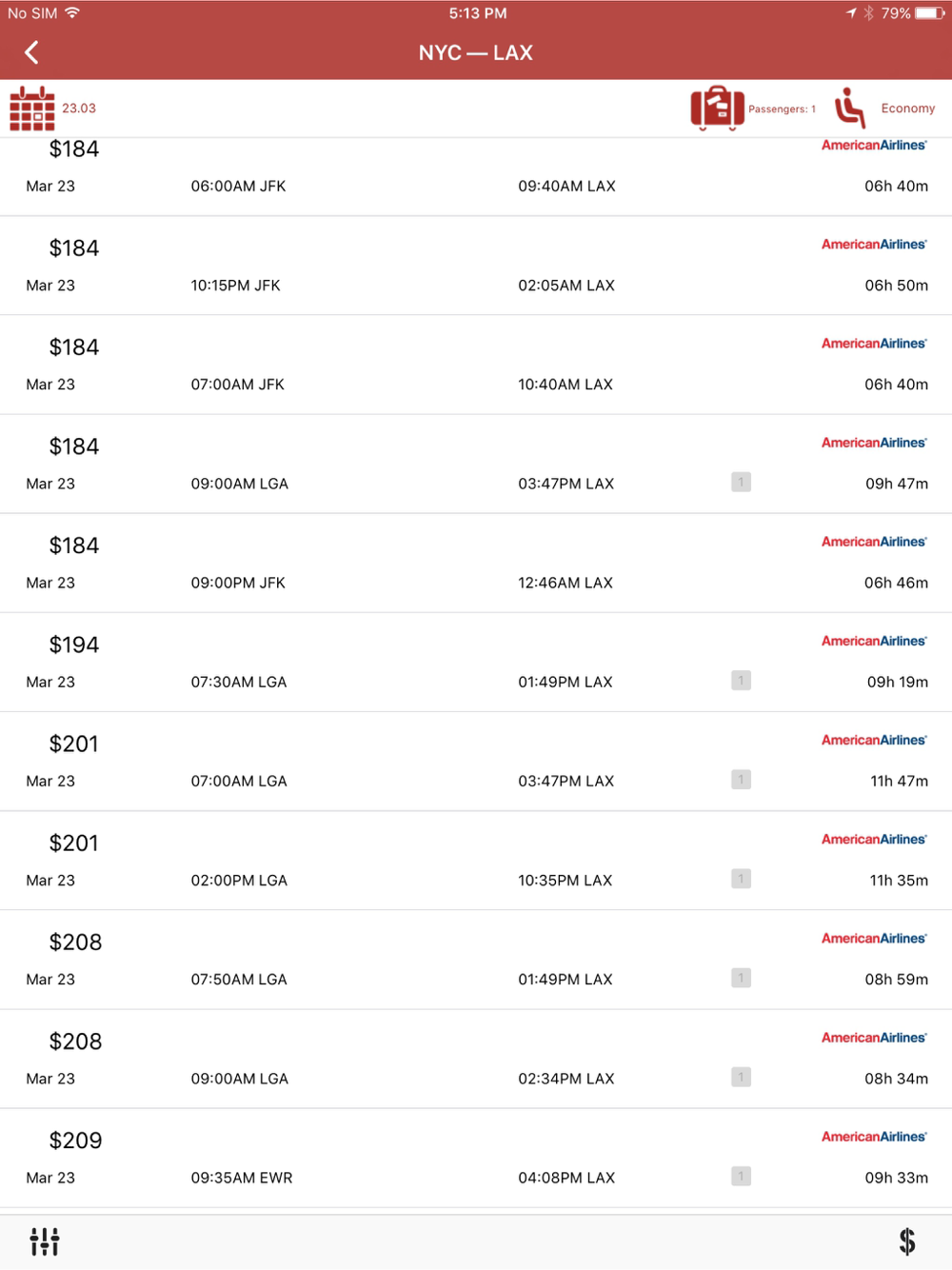The width and height of the screenshot is (952, 1270).
Task: Choose the 09:00PM JFK to LAX flight
Action: [x=476, y=564]
